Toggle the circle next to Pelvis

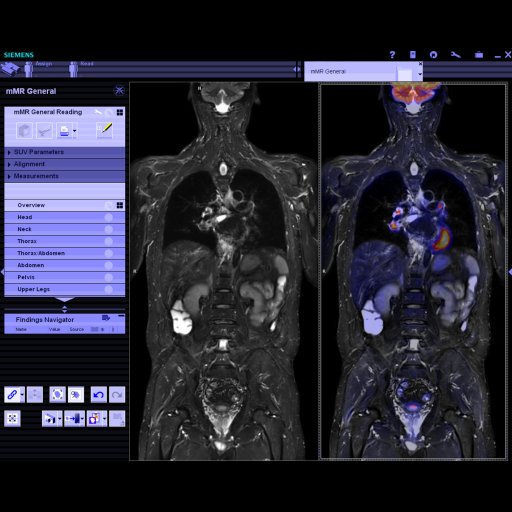pyautogui.click(x=109, y=277)
